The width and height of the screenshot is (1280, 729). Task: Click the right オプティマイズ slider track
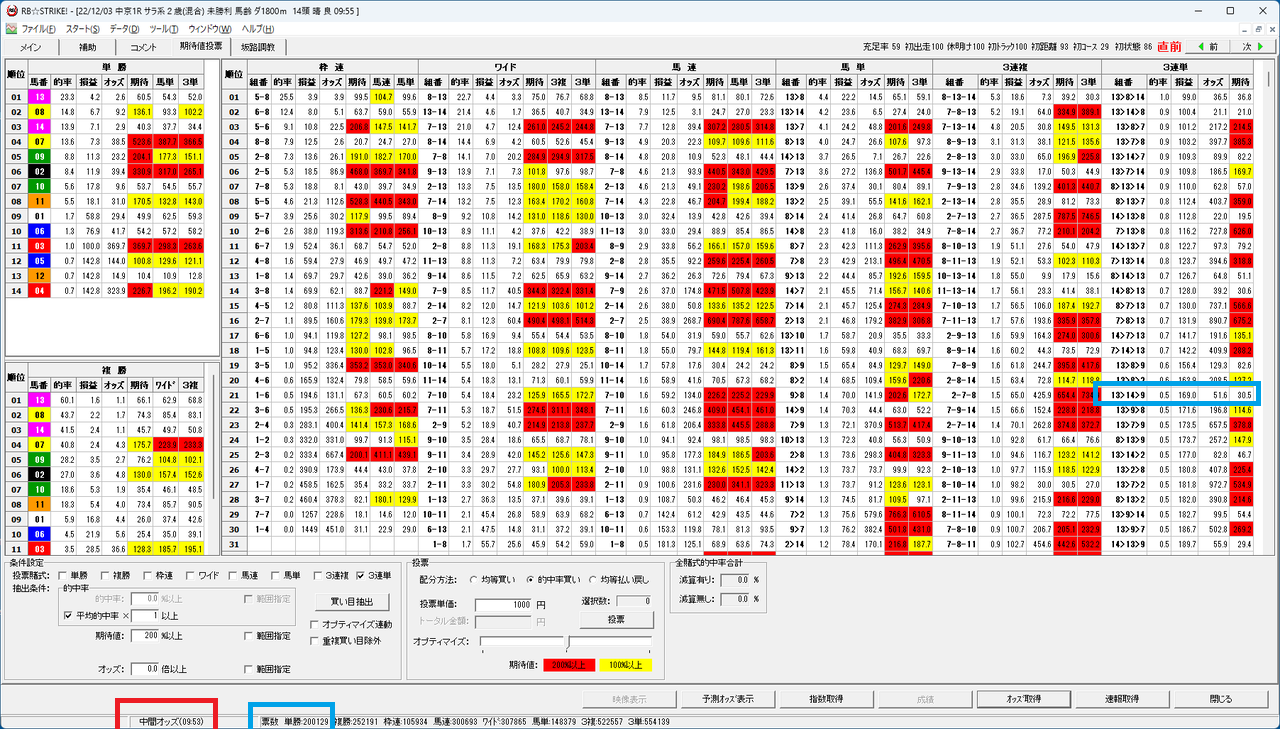click(x=610, y=641)
